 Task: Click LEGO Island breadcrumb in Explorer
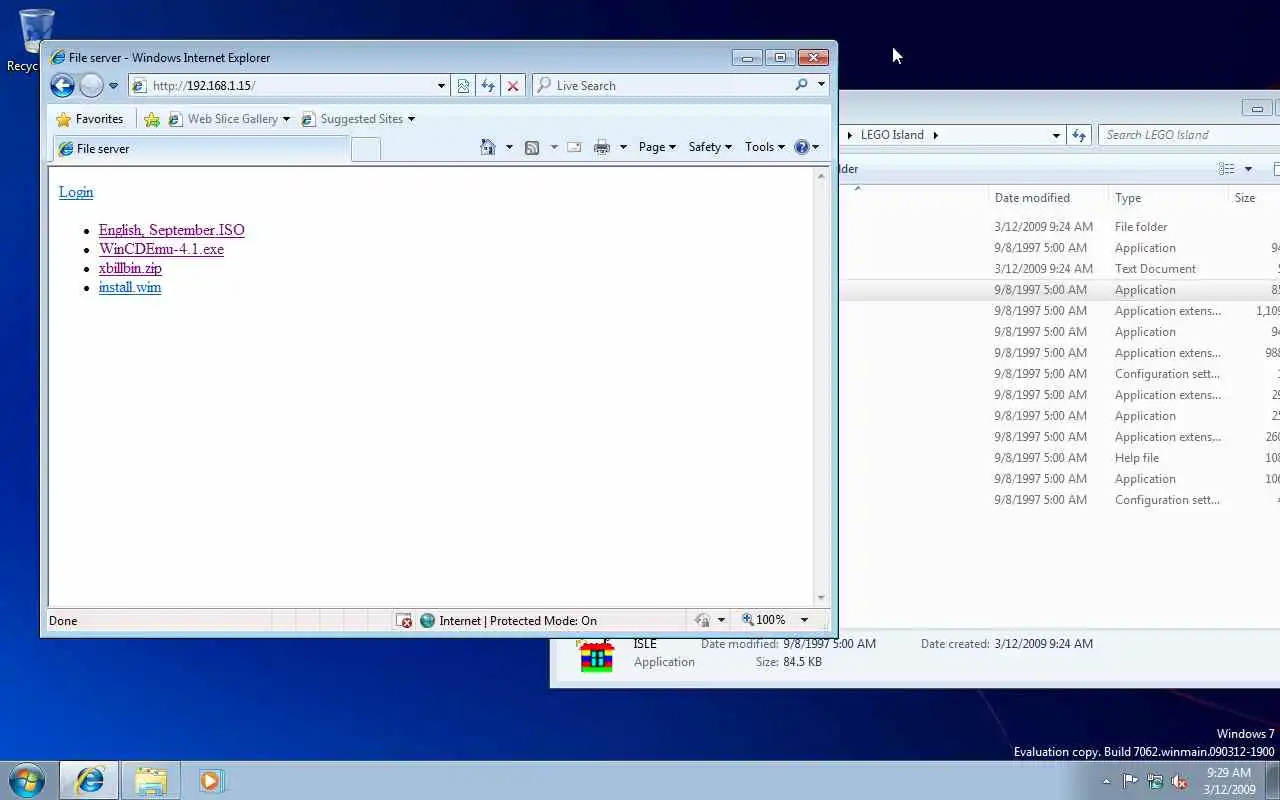pyautogui.click(x=892, y=135)
